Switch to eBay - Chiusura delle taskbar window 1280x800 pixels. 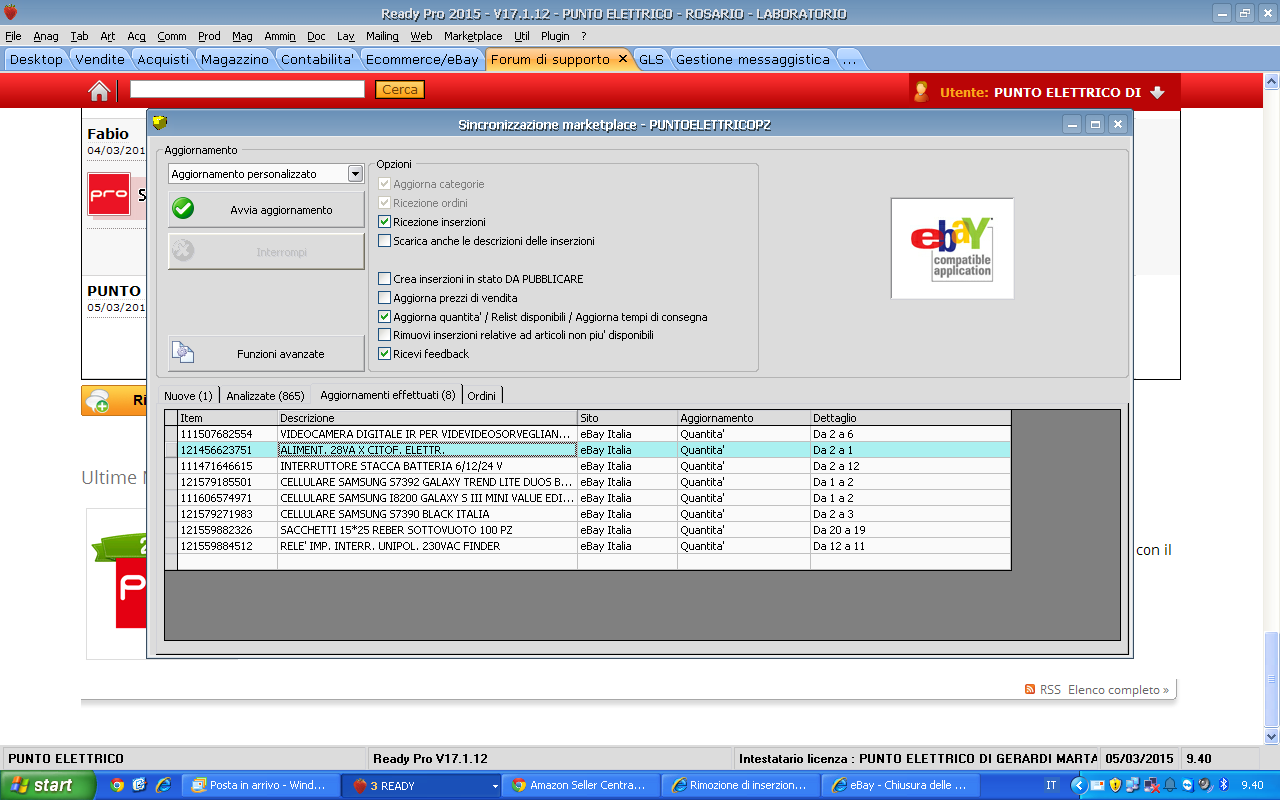tap(898, 785)
